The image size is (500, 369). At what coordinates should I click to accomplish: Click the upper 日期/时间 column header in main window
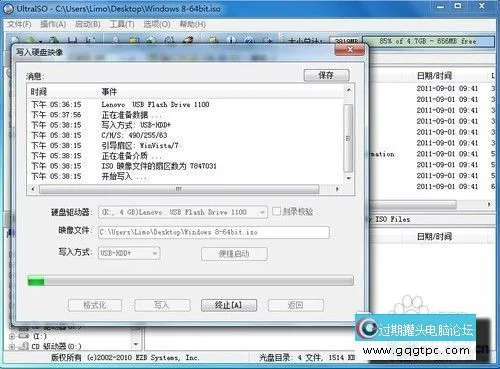[x=434, y=76]
